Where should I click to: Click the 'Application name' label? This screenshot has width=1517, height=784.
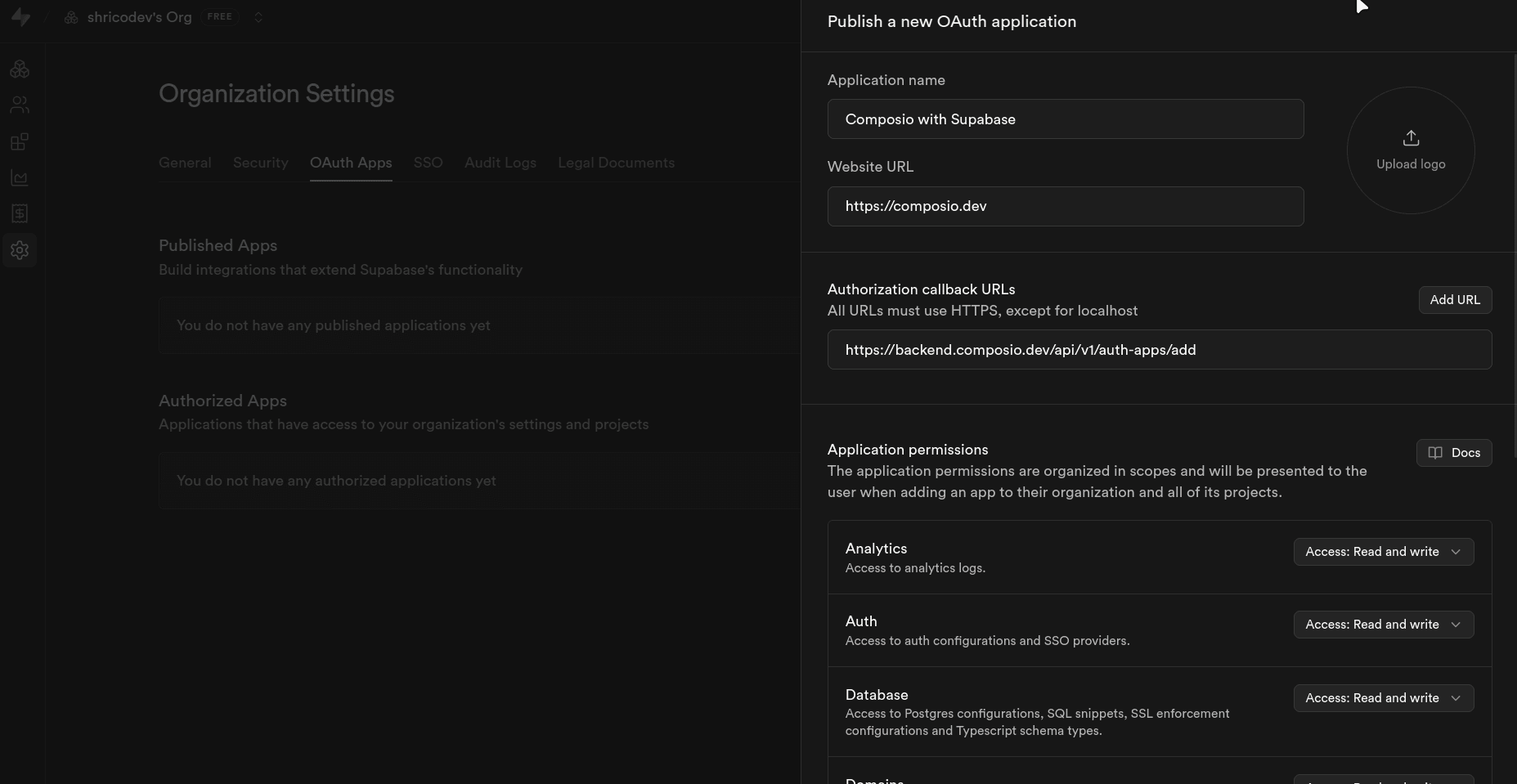(x=886, y=80)
